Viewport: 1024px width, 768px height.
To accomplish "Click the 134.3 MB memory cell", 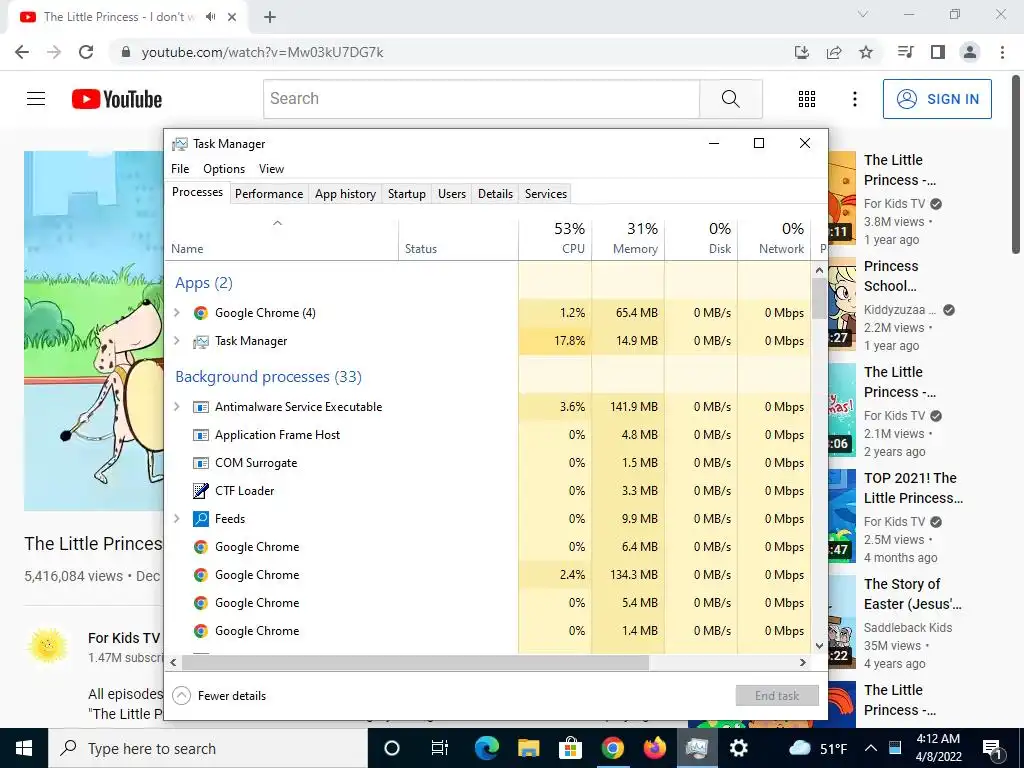I will [x=628, y=575].
